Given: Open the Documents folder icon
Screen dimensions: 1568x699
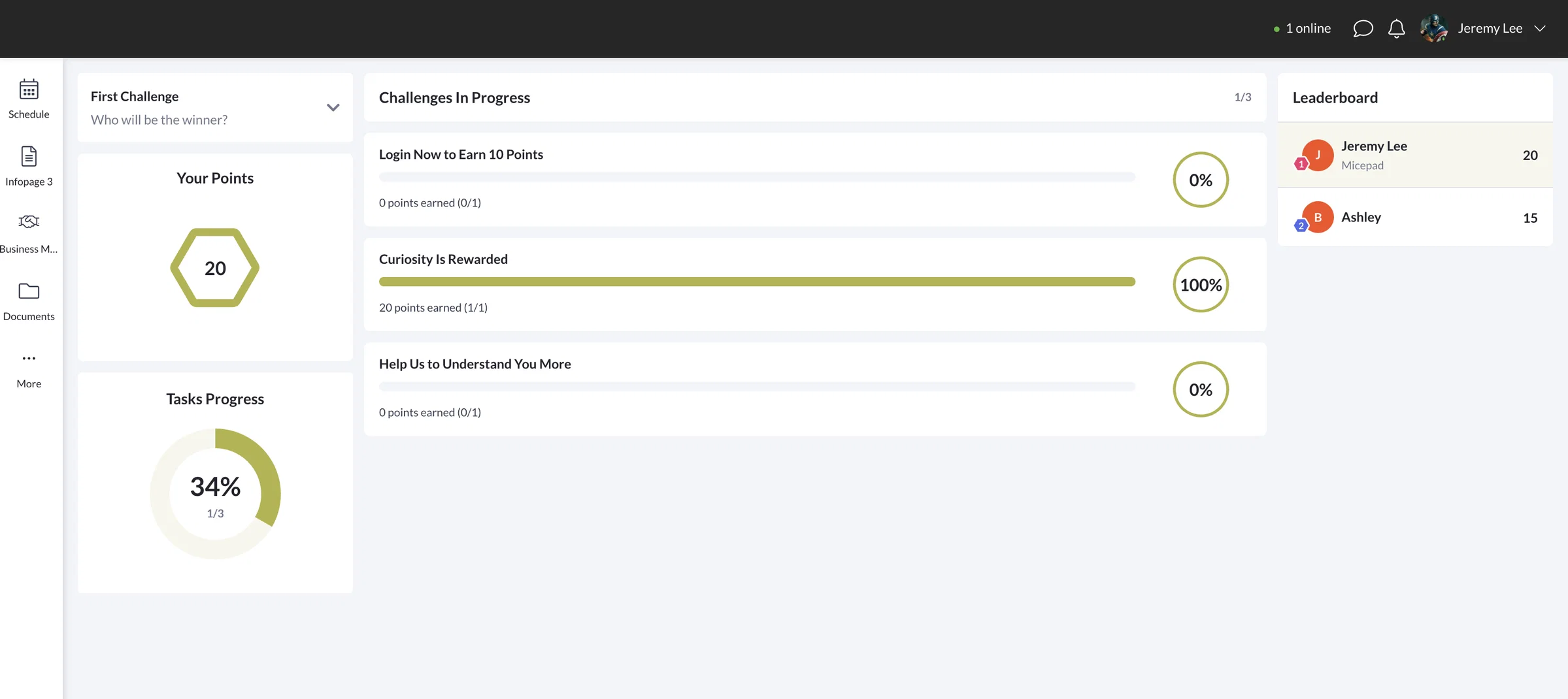Looking at the screenshot, I should click(29, 291).
